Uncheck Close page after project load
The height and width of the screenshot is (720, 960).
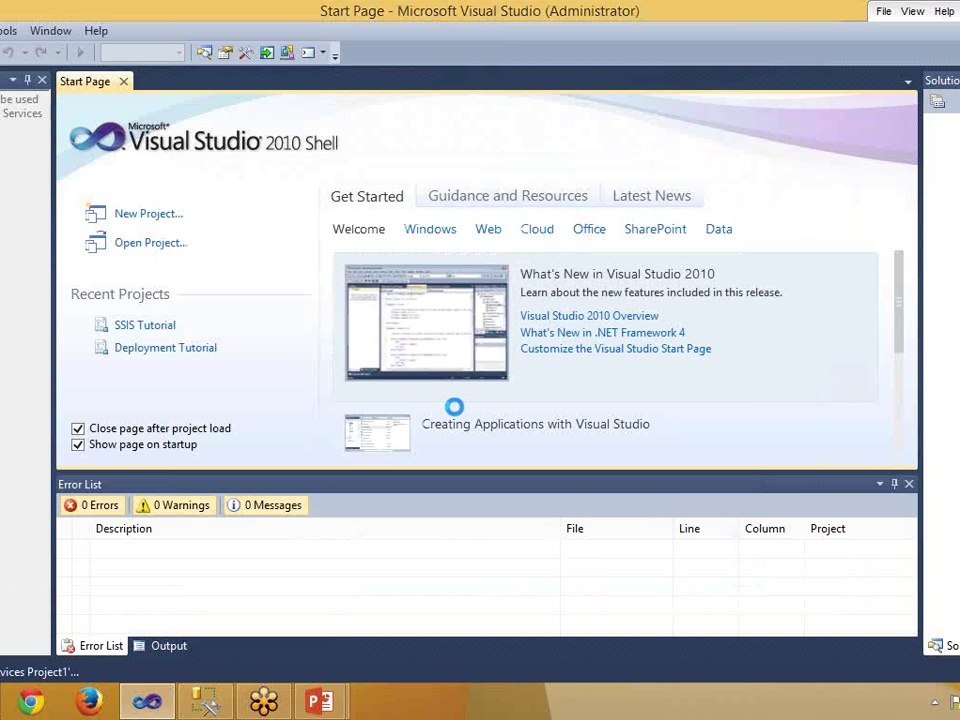(x=78, y=428)
